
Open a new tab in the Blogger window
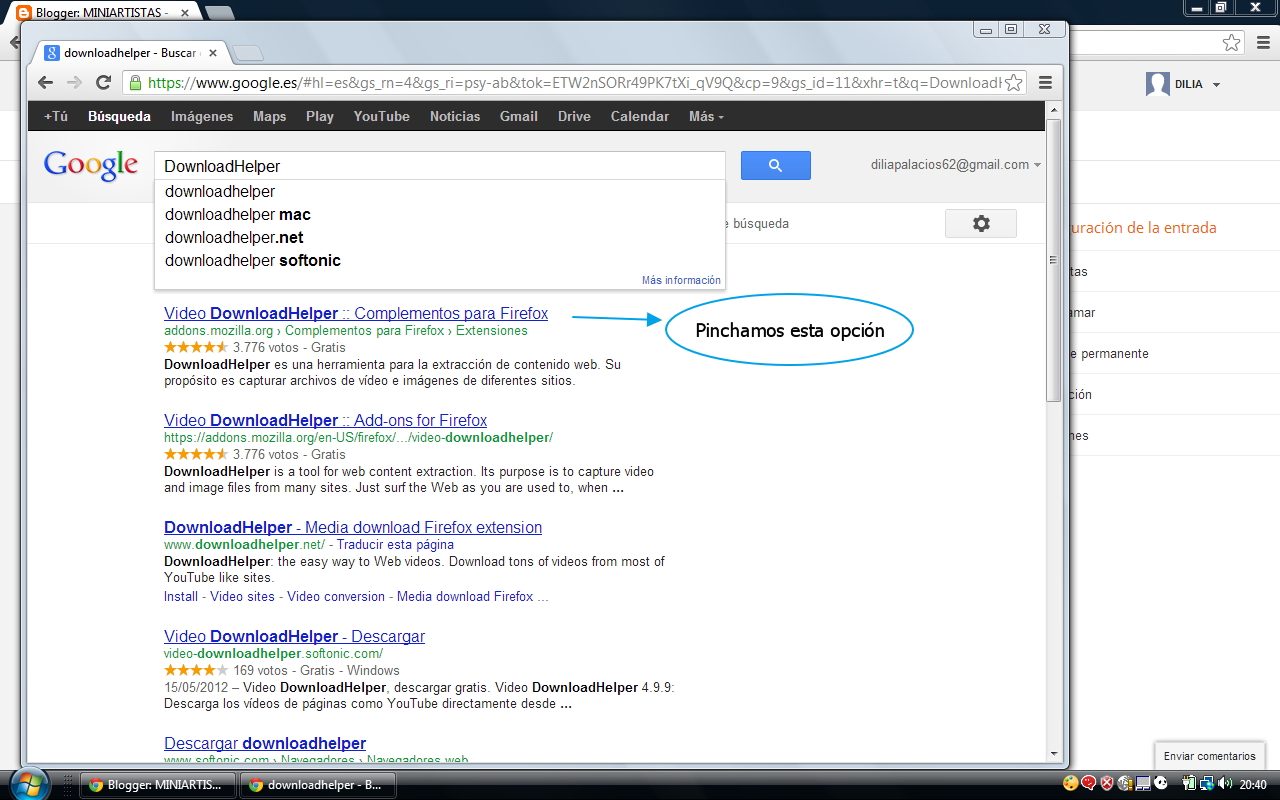coord(218,12)
